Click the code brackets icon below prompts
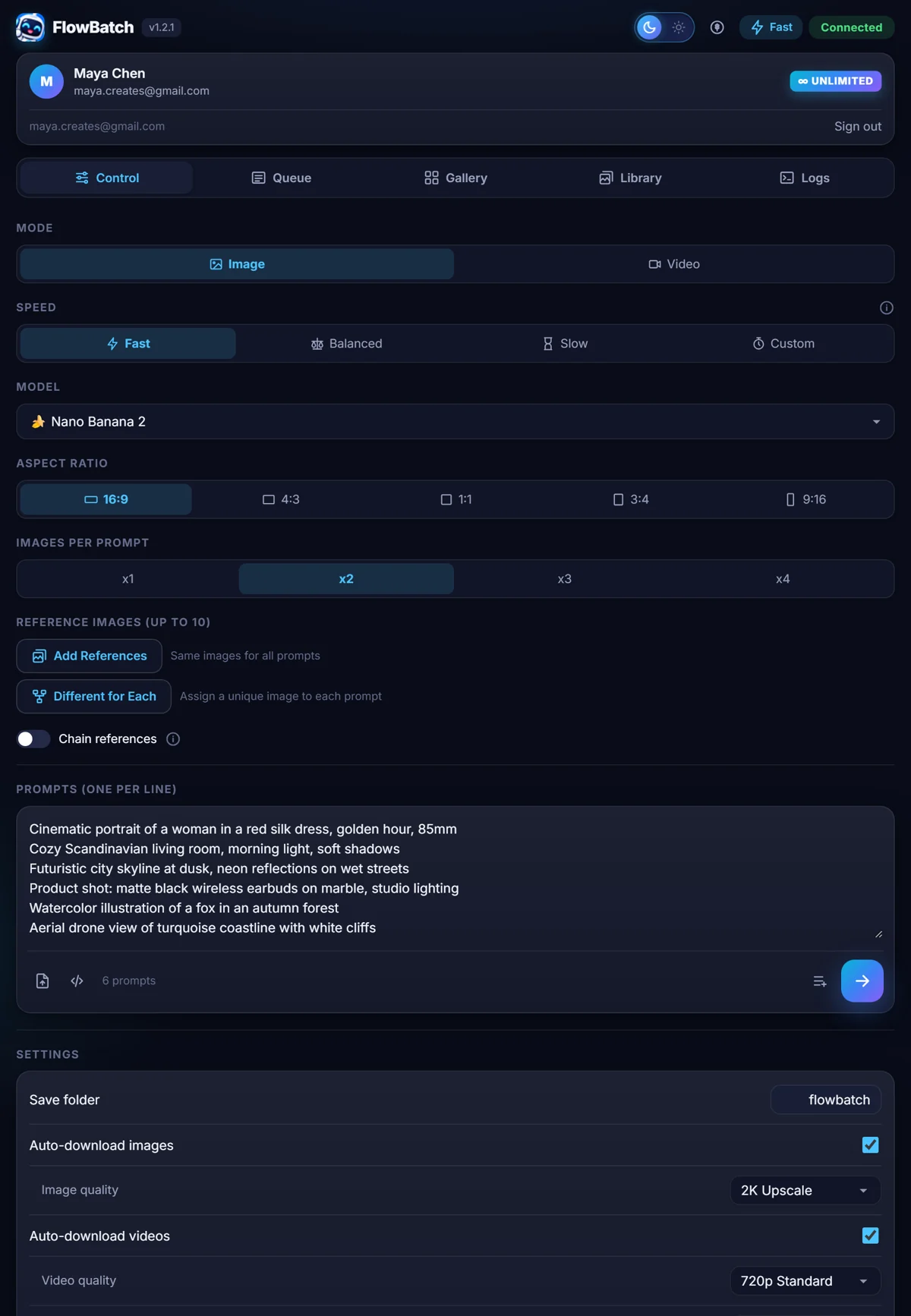 (77, 981)
